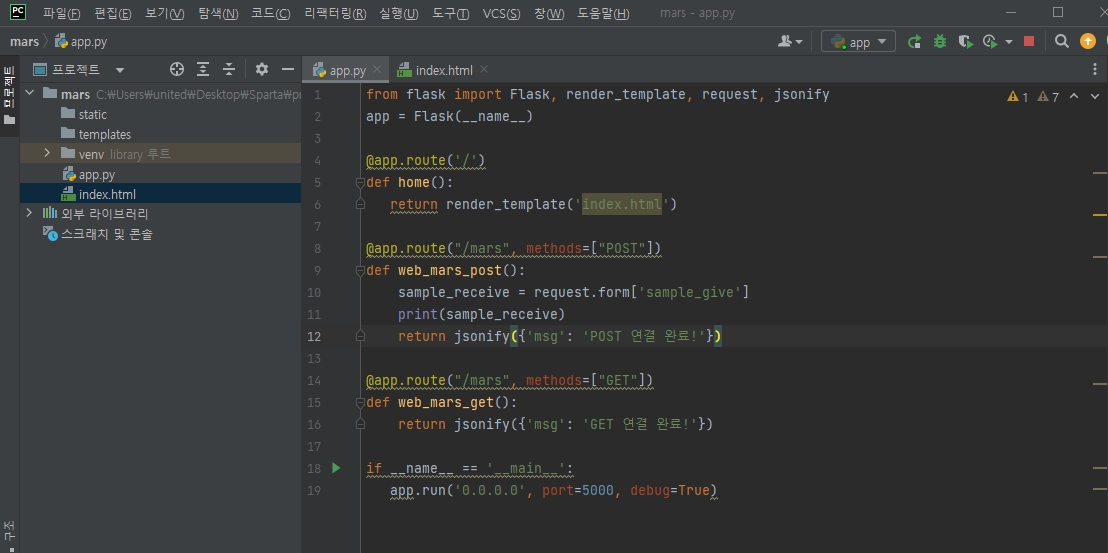Screen dimensions: 1108x553
Task: Click web_mars_post function name on line 9
Action: point(449,270)
